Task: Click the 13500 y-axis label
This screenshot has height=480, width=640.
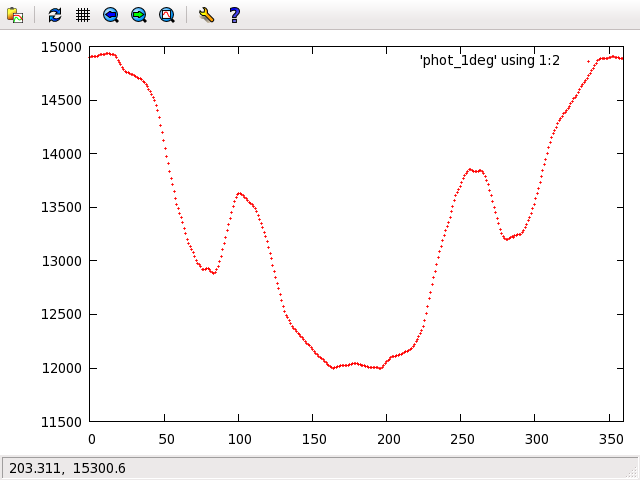Action: tap(61, 207)
